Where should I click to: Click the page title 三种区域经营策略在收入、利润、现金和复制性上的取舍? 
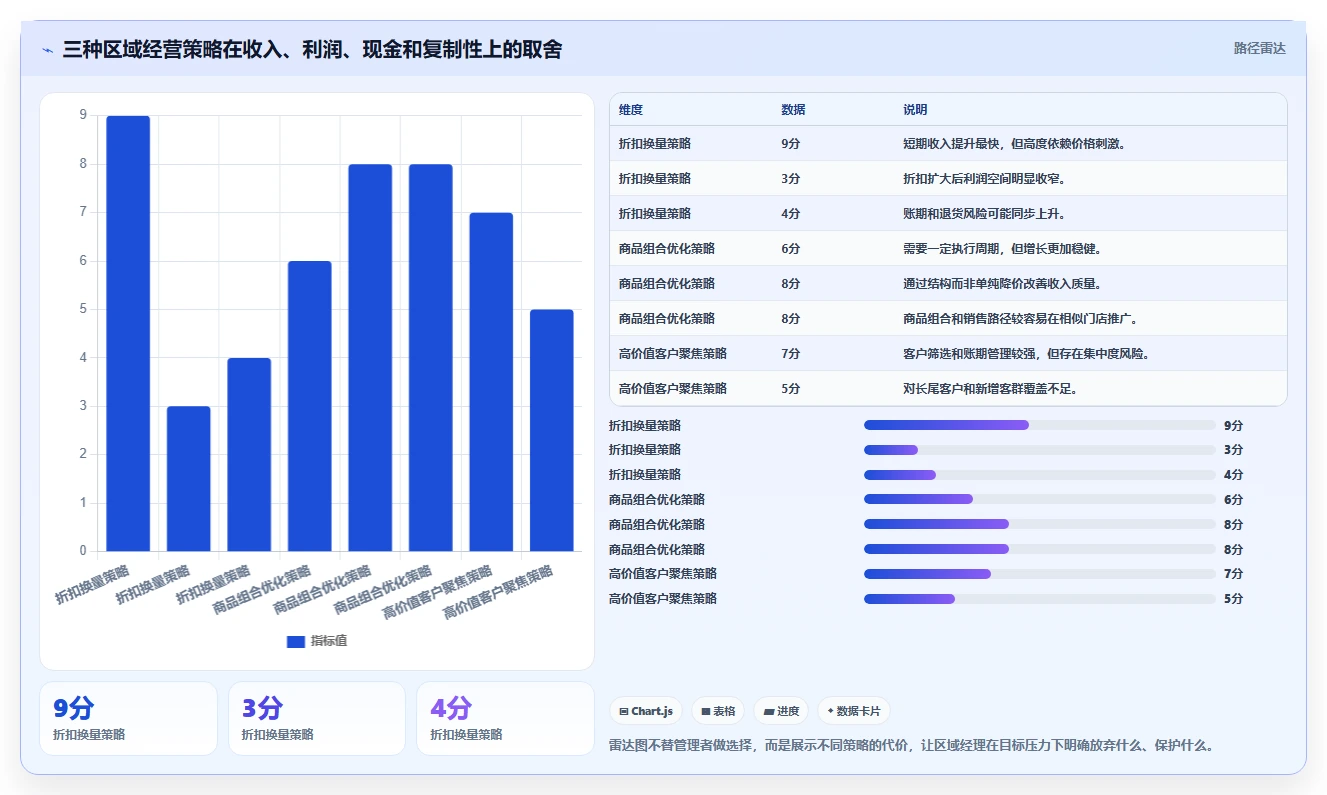tap(312, 49)
